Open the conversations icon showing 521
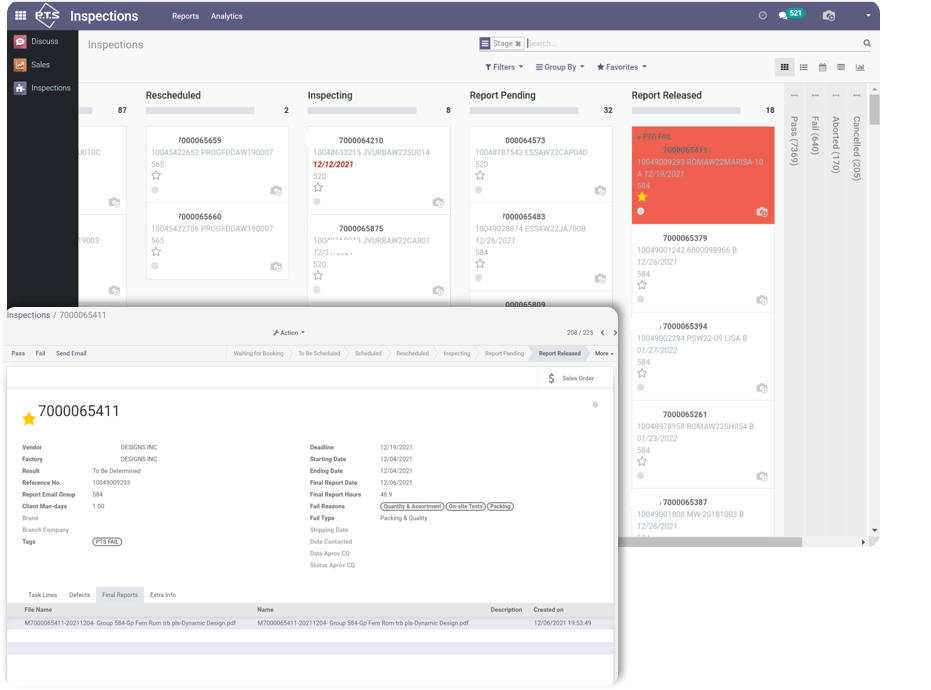This screenshot has height=690, width=931. (x=783, y=16)
